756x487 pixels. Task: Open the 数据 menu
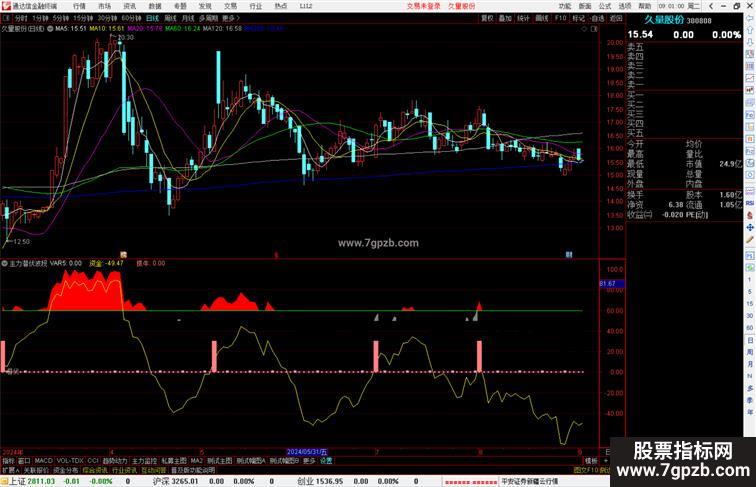point(155,6)
